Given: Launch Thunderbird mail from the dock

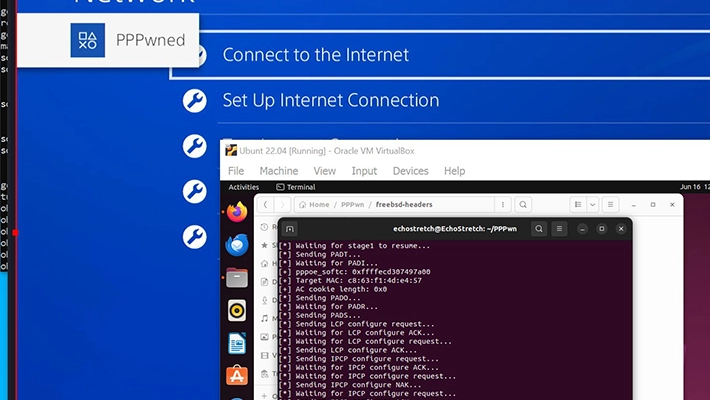Looking at the screenshot, I should 237,245.
